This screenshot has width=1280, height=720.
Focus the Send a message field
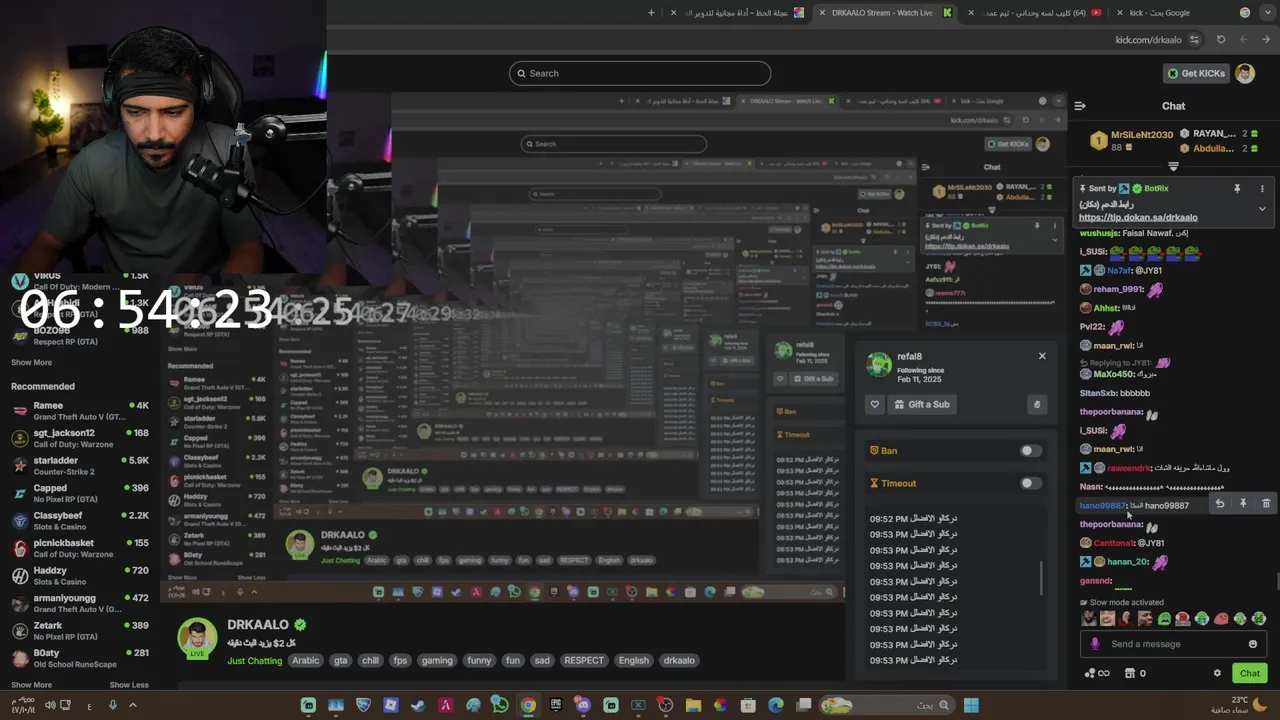(x=1174, y=644)
